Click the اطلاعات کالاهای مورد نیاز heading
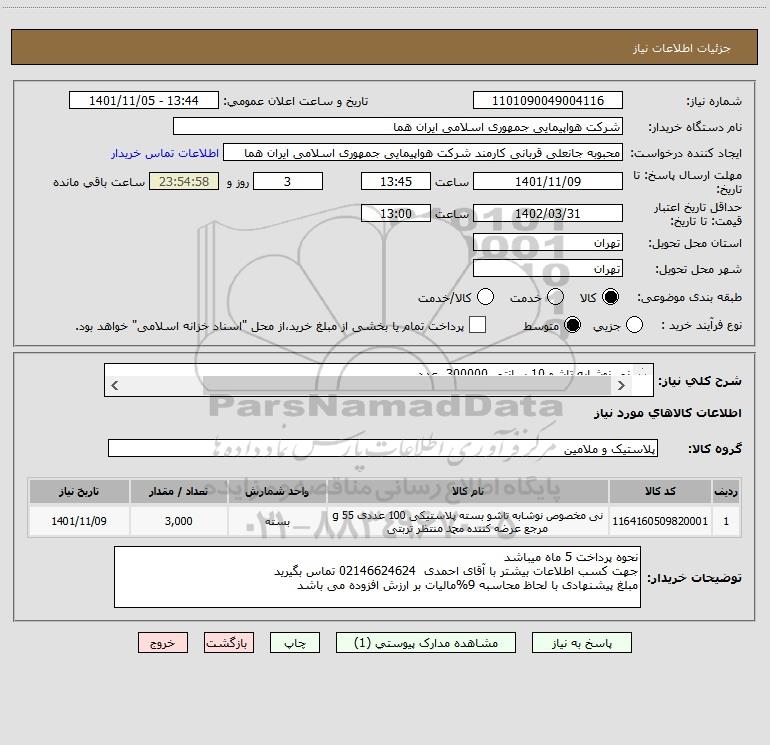 pyautogui.click(x=668, y=413)
